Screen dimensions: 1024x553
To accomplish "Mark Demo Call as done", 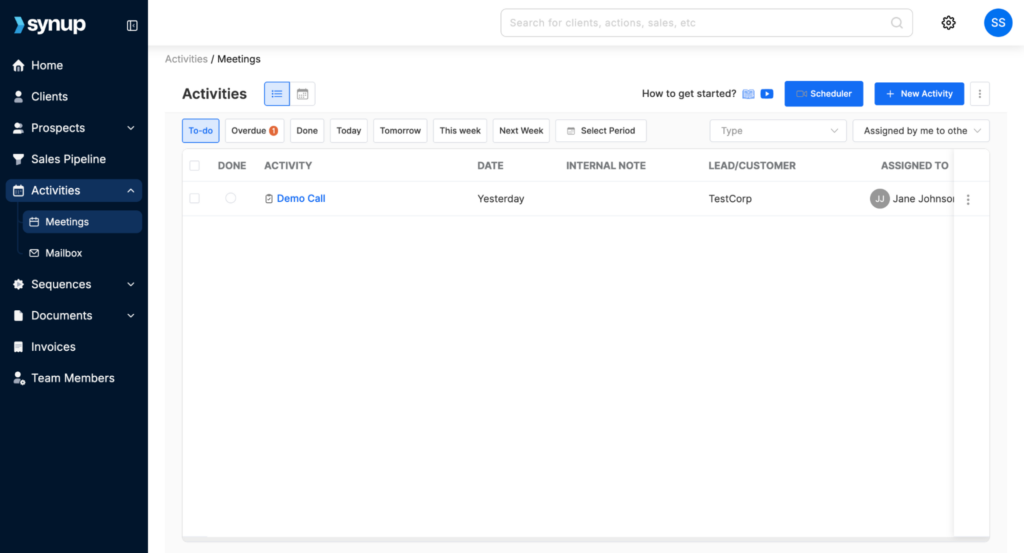I will [x=231, y=199].
